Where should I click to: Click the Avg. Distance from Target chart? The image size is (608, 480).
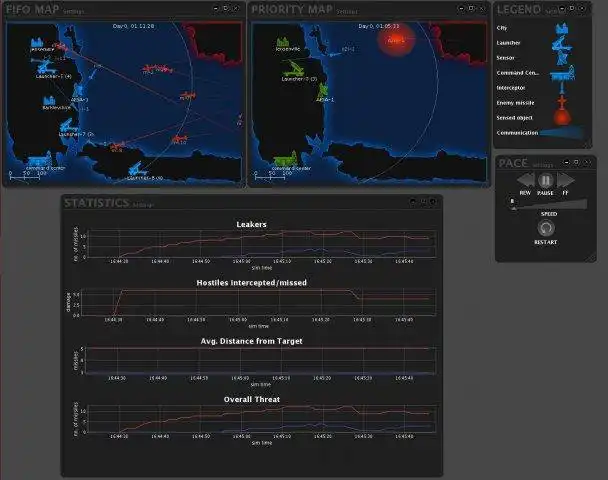click(259, 361)
